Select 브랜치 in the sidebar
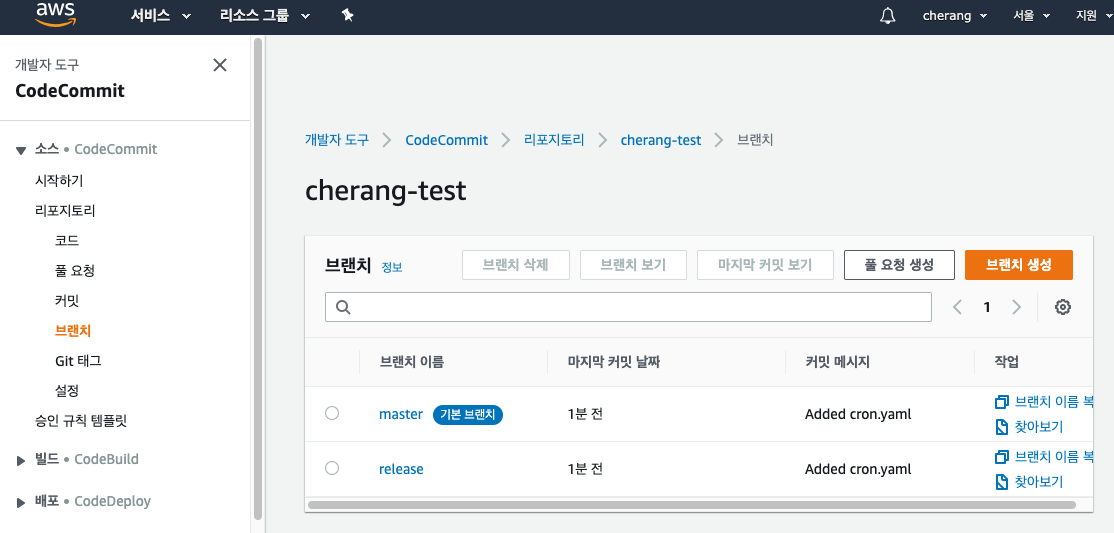This screenshot has width=1114, height=533. pyautogui.click(x=72, y=330)
